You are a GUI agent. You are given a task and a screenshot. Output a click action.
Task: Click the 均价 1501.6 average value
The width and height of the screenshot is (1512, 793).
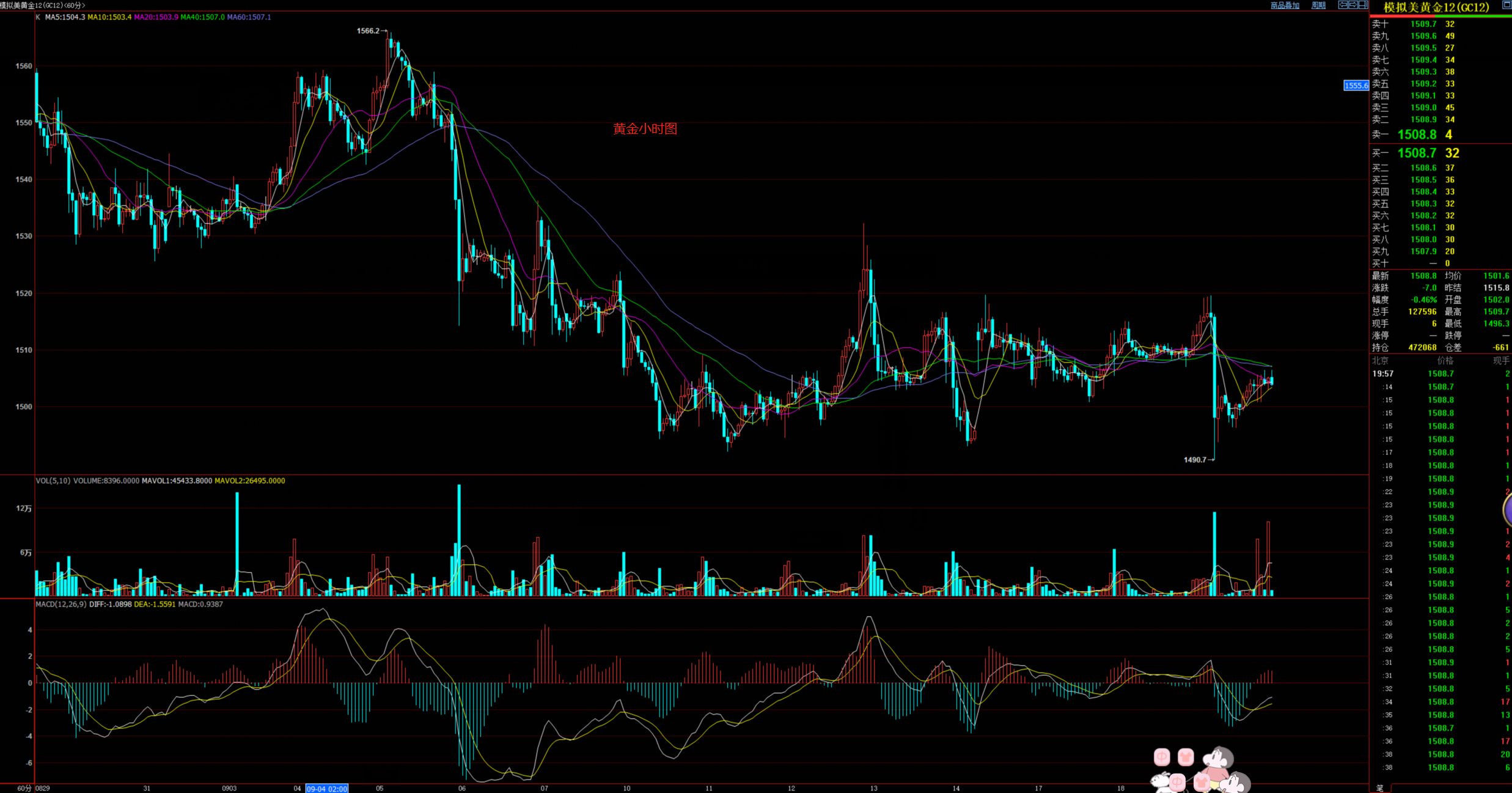click(x=1496, y=276)
